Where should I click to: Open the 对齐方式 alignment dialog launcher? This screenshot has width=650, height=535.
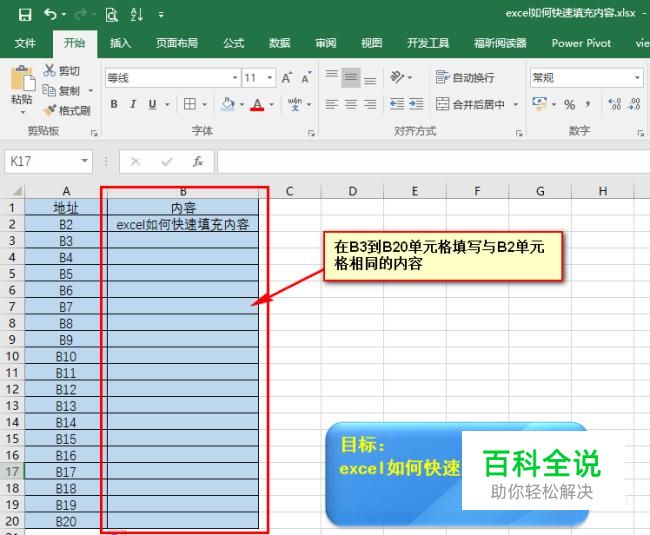click(519, 133)
